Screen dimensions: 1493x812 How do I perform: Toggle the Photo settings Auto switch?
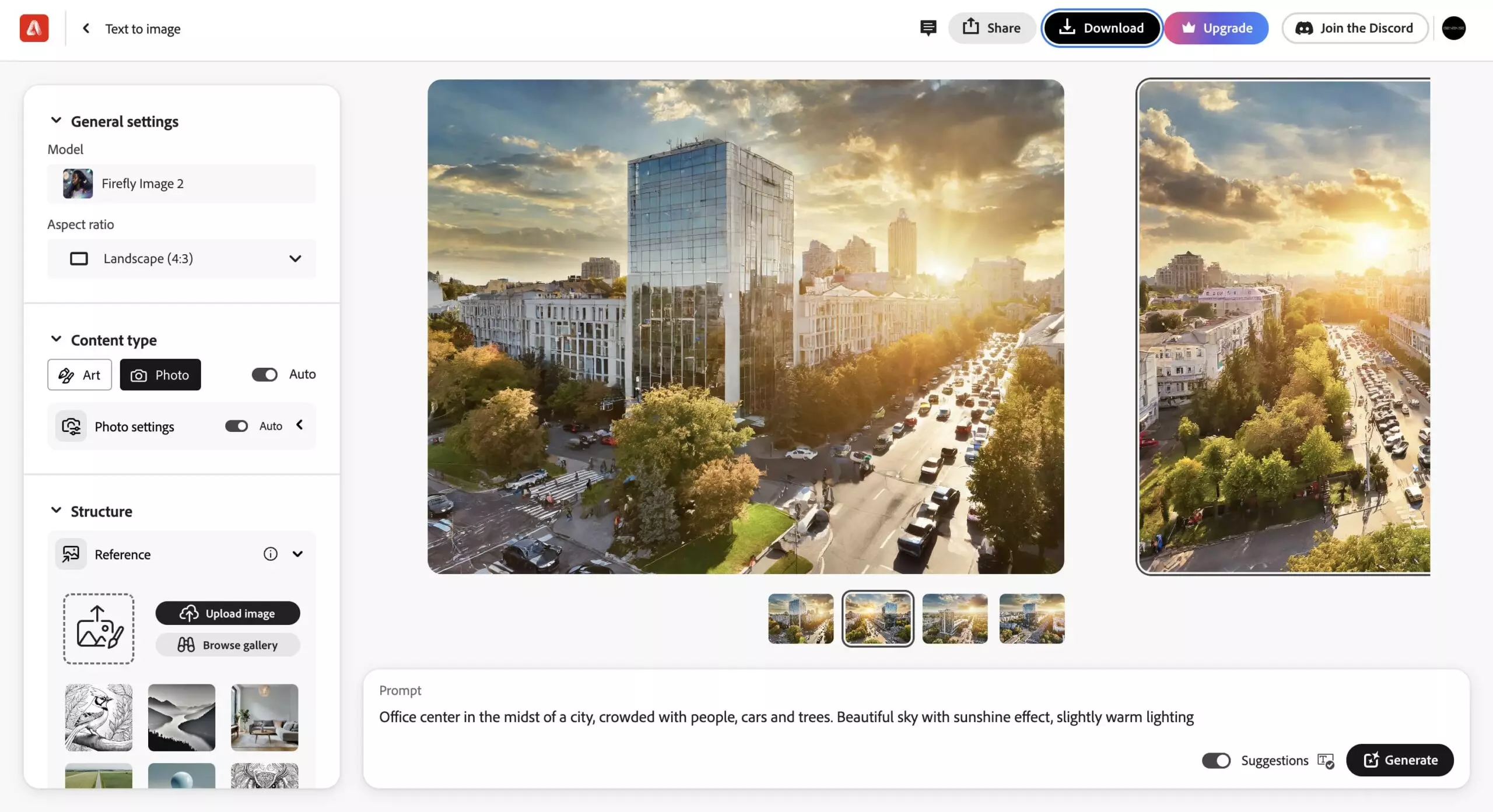236,426
